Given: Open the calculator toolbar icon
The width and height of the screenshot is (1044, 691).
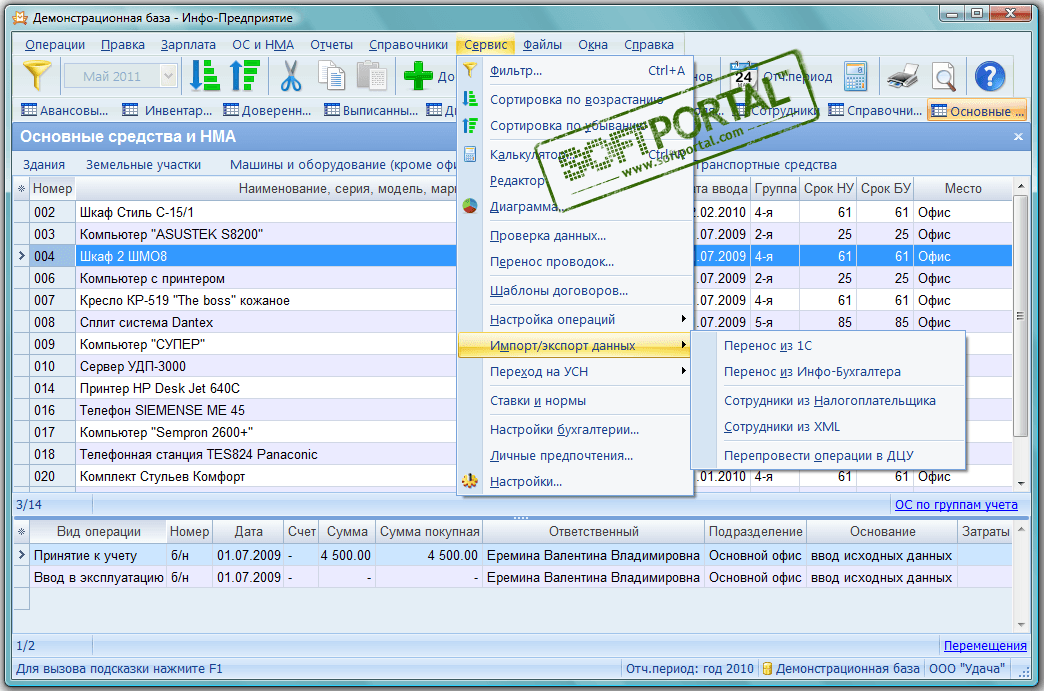Looking at the screenshot, I should click(856, 76).
